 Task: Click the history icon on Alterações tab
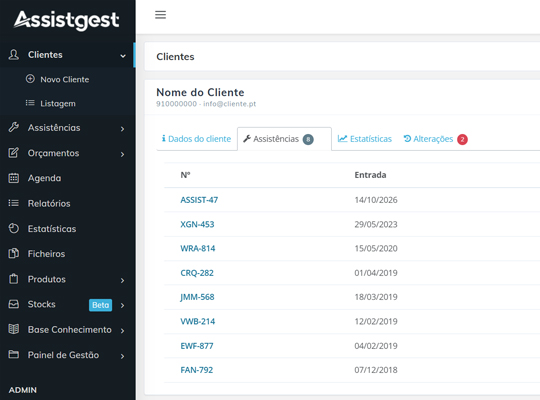click(x=407, y=139)
